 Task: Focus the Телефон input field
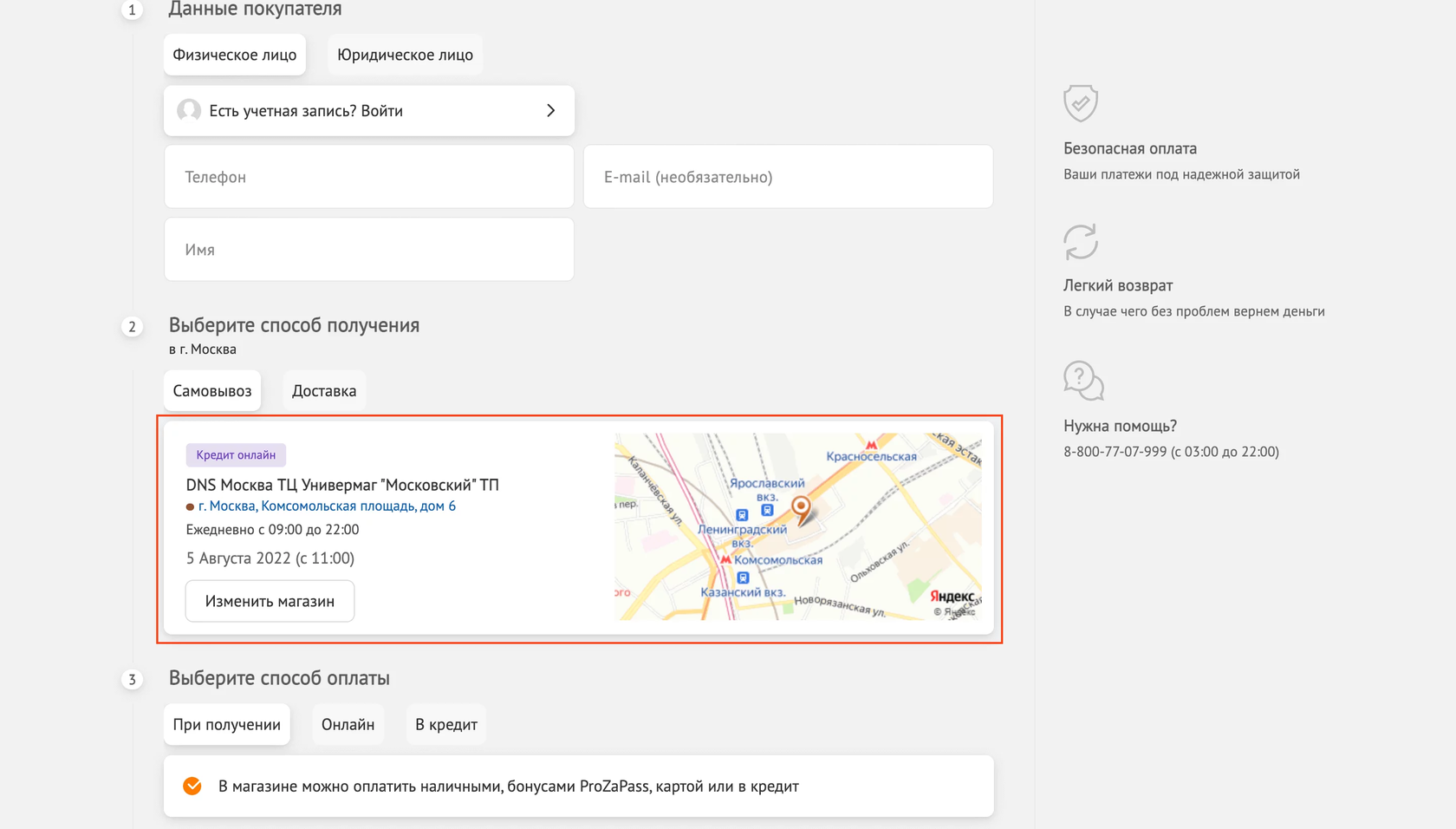click(x=369, y=177)
